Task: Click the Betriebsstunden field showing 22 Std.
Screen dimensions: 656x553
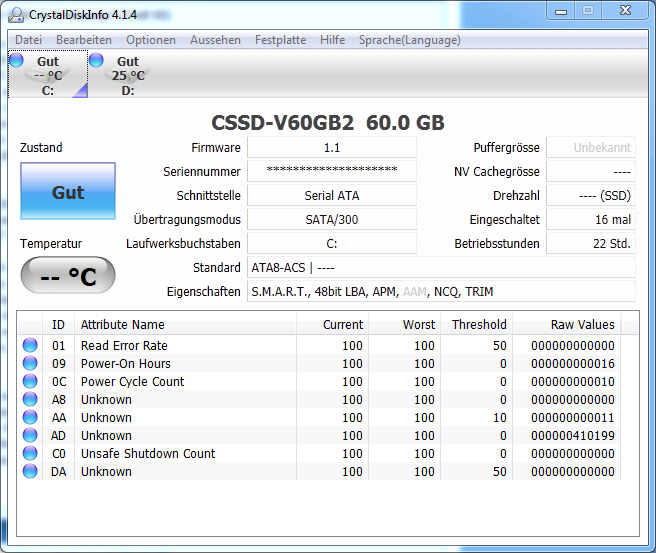Action: 591,243
